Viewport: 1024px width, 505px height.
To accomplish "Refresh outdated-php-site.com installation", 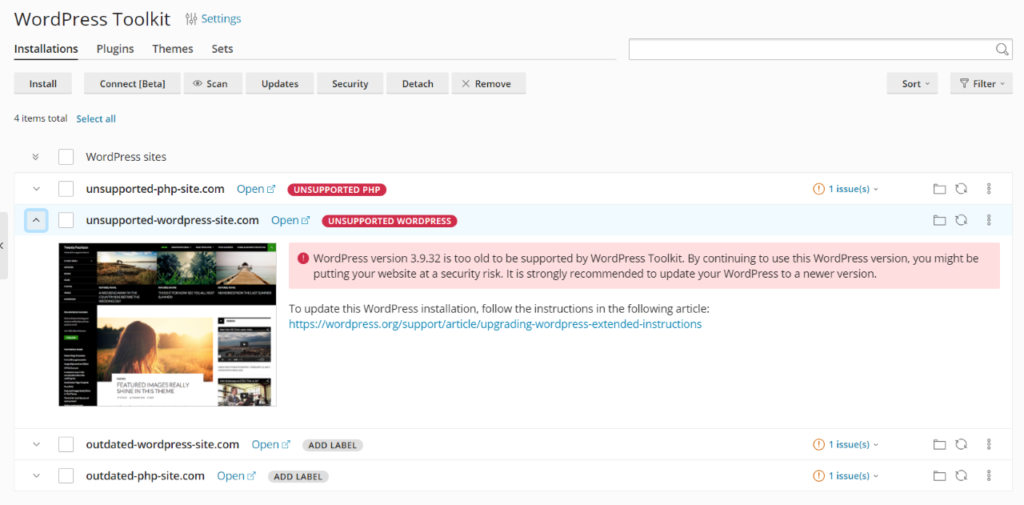I will [961, 476].
